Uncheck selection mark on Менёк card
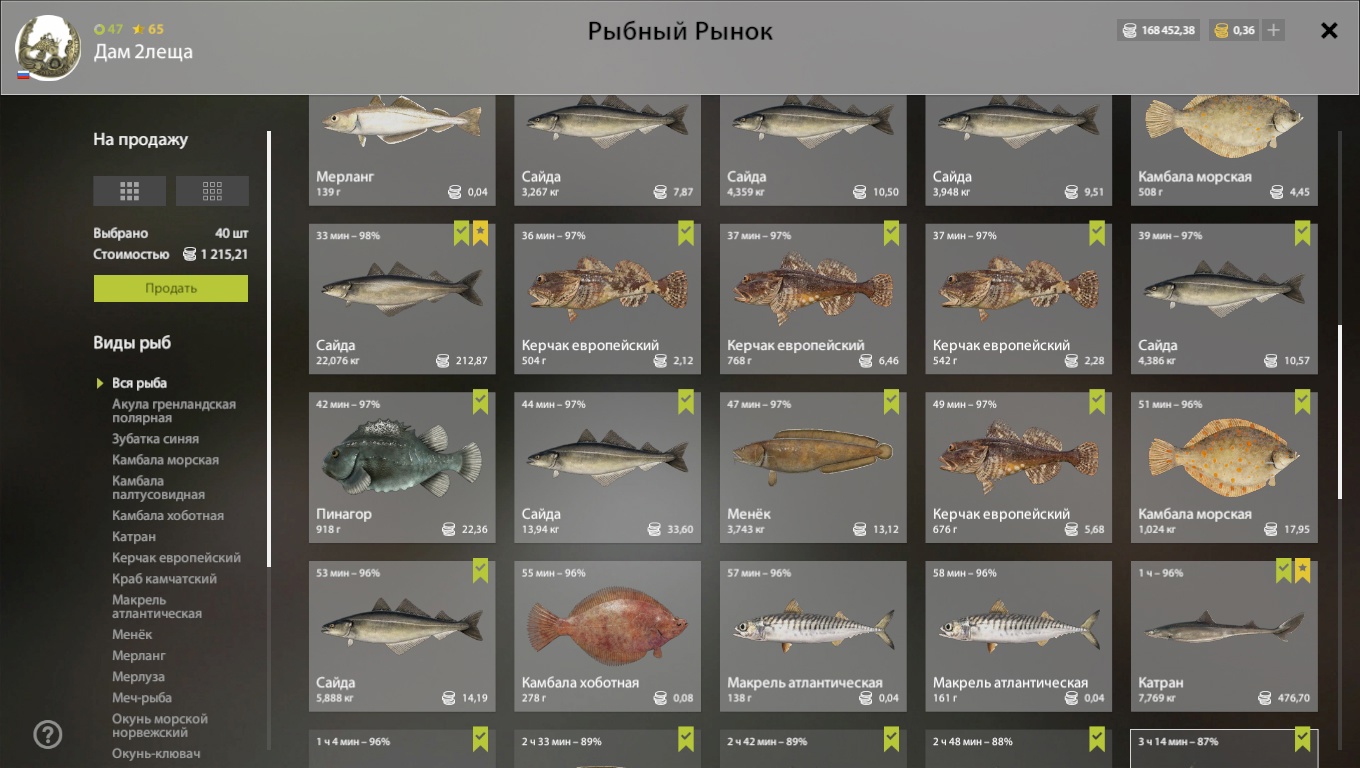This screenshot has height=768, width=1360. [892, 403]
